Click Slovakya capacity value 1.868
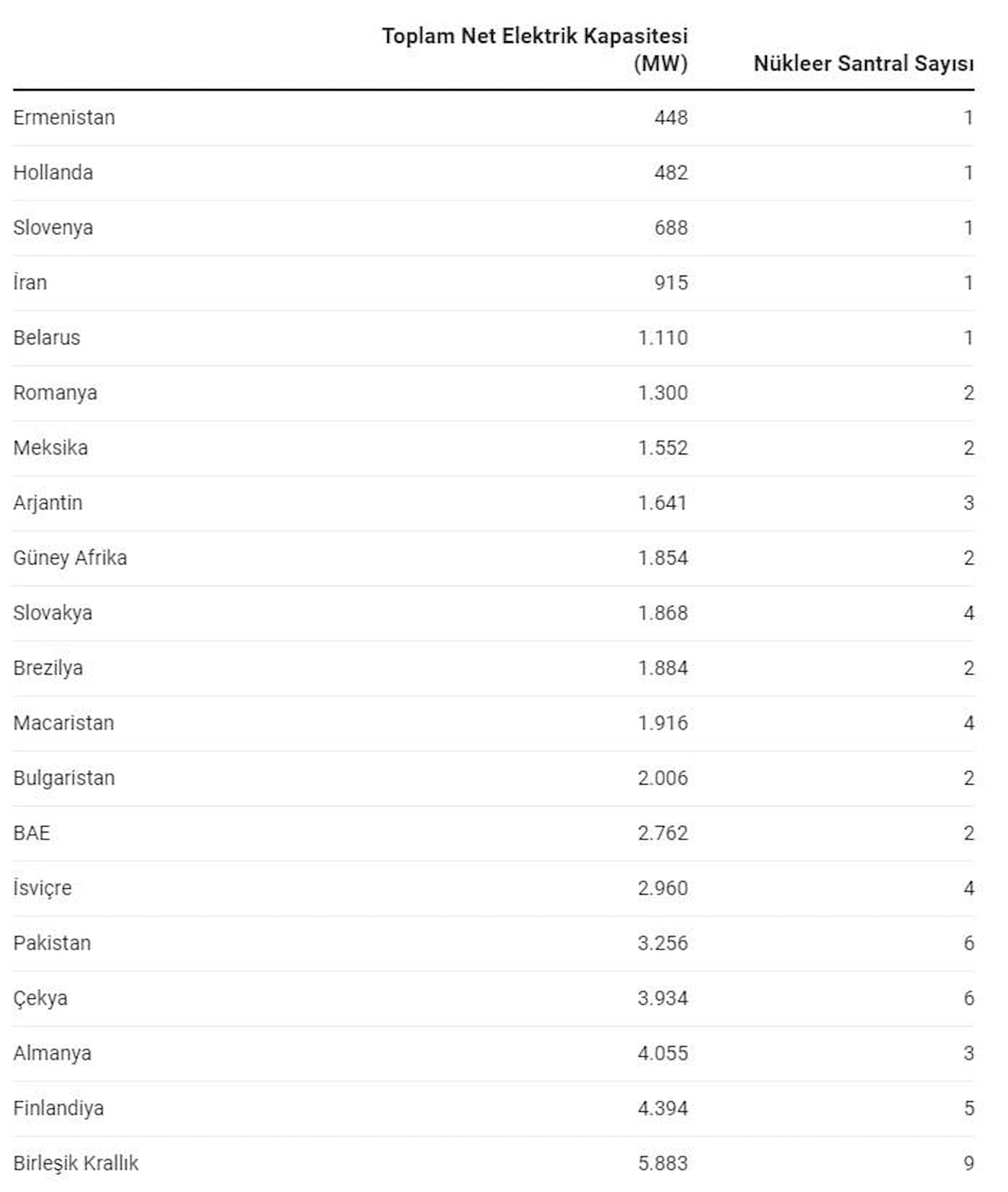 click(662, 613)
